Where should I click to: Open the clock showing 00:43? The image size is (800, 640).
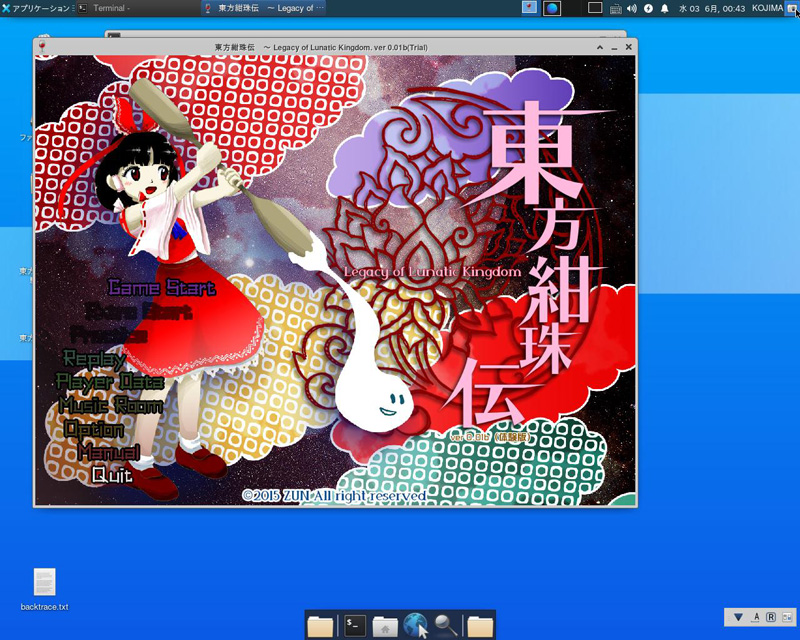tap(712, 9)
